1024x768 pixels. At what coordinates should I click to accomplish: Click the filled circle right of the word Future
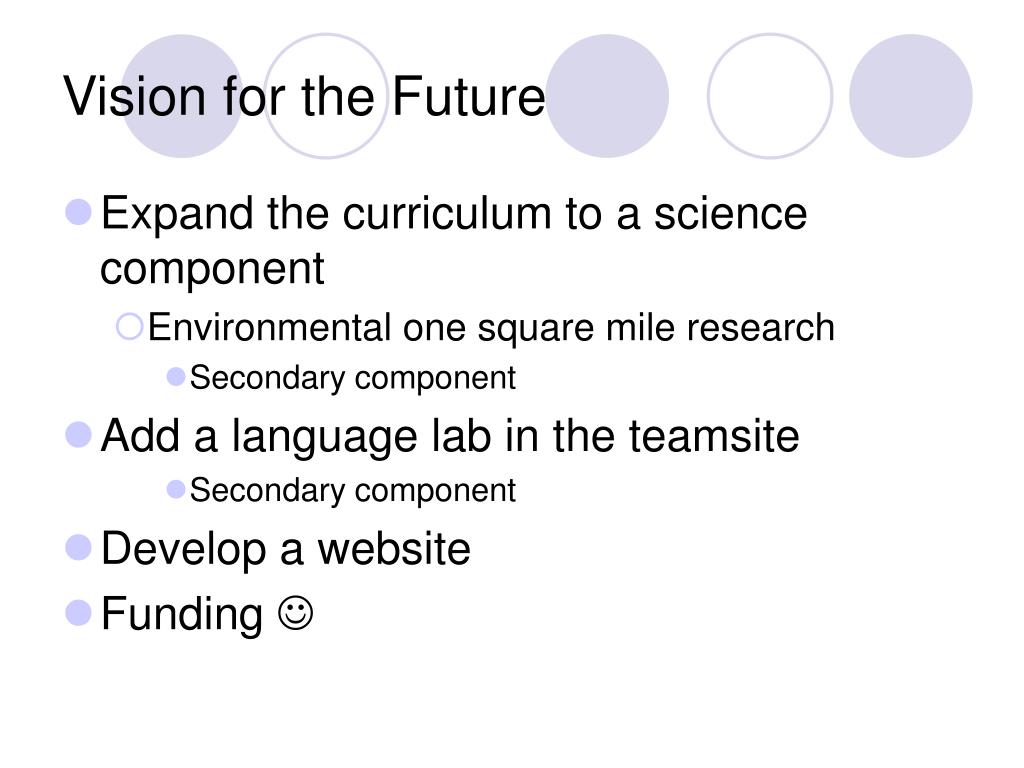tap(607, 96)
